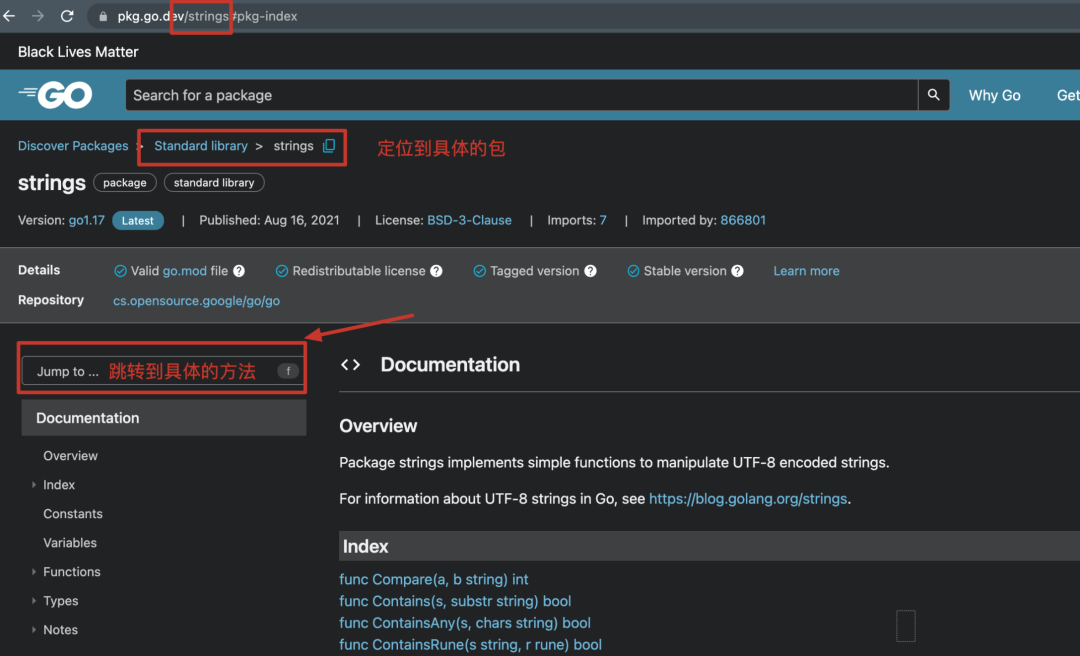Viewport: 1080px width, 656px height.
Task: Select the Documentation sidebar heading
Action: [164, 418]
